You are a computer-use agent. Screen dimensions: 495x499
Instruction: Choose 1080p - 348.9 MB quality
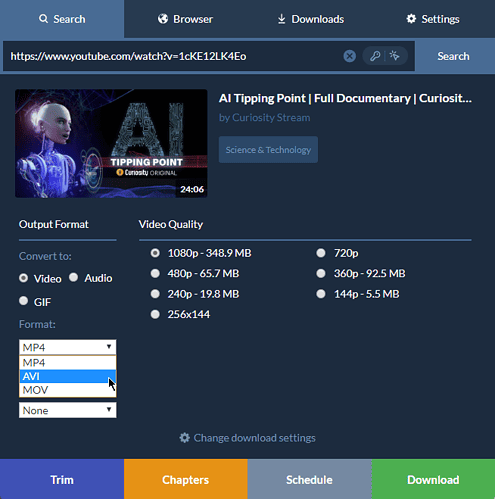155,253
